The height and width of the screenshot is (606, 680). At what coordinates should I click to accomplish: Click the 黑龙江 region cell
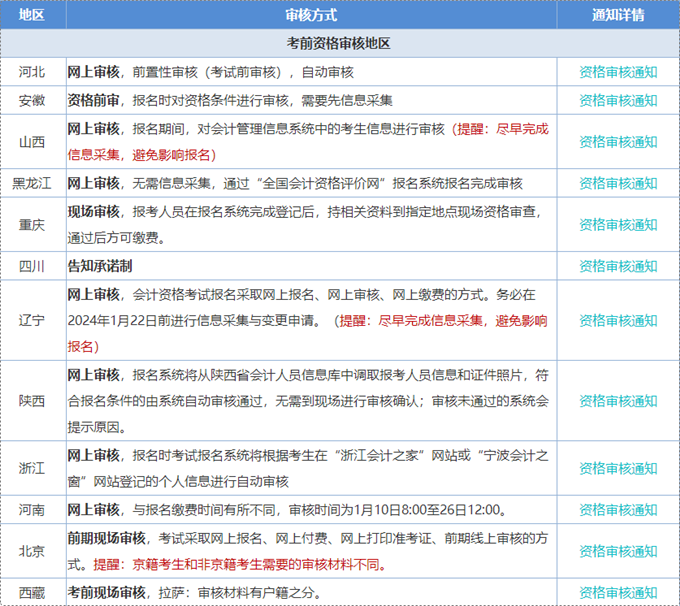click(32, 183)
